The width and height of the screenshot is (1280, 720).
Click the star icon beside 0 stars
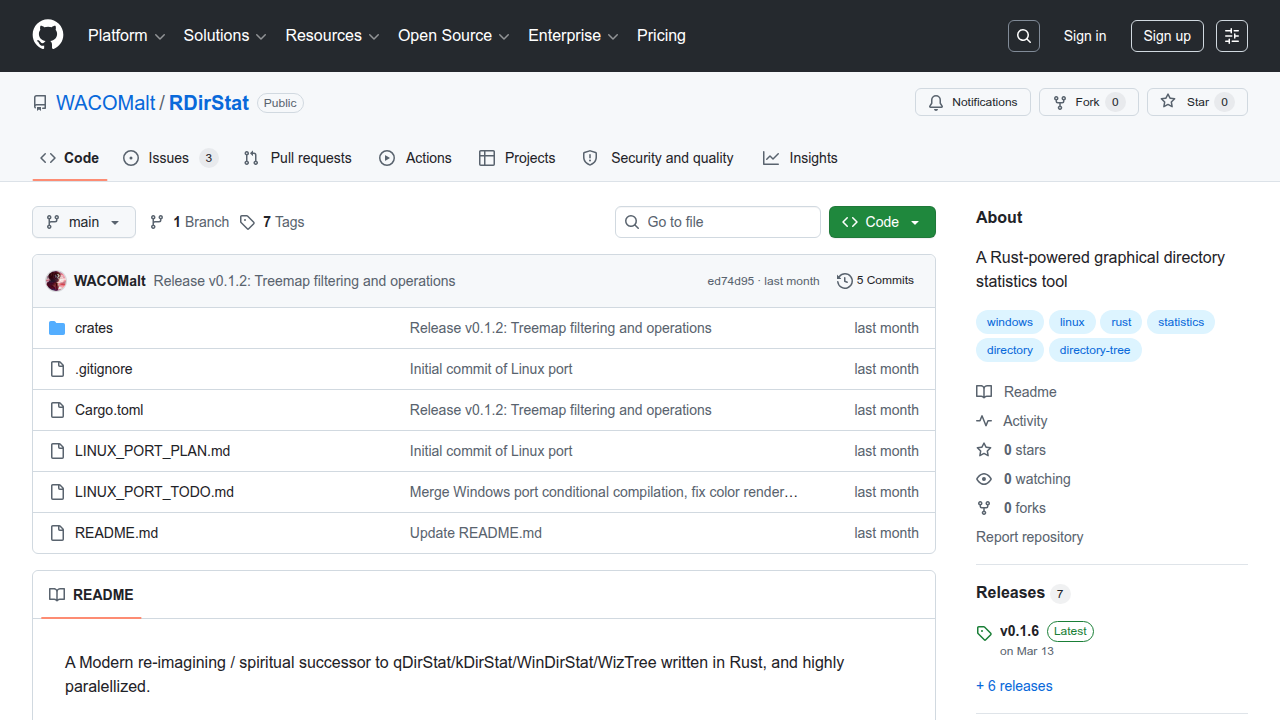(984, 450)
